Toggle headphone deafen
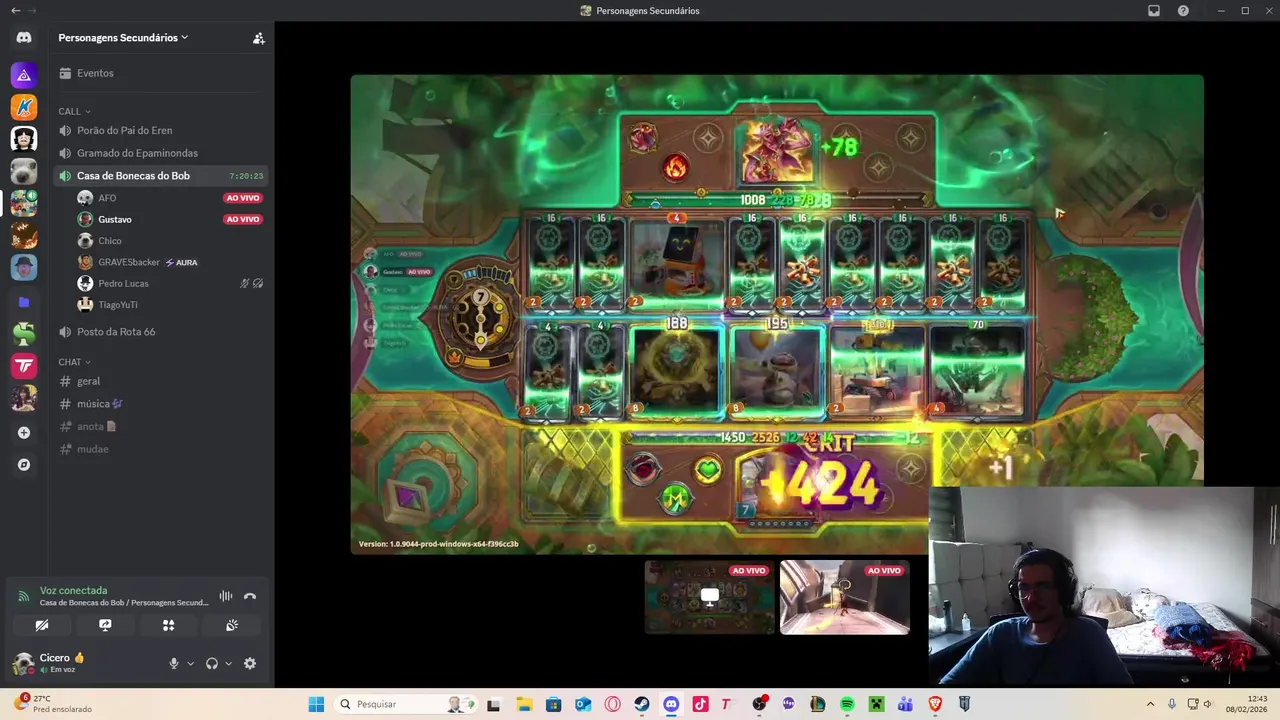Image resolution: width=1280 pixels, height=720 pixels. point(212,663)
